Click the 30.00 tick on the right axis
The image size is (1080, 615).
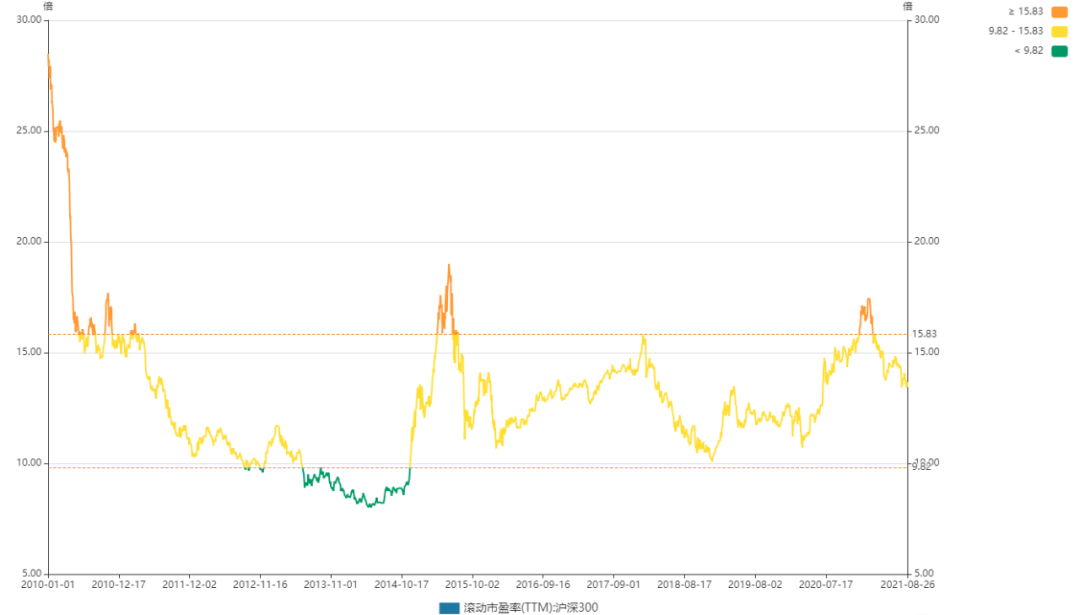926,20
